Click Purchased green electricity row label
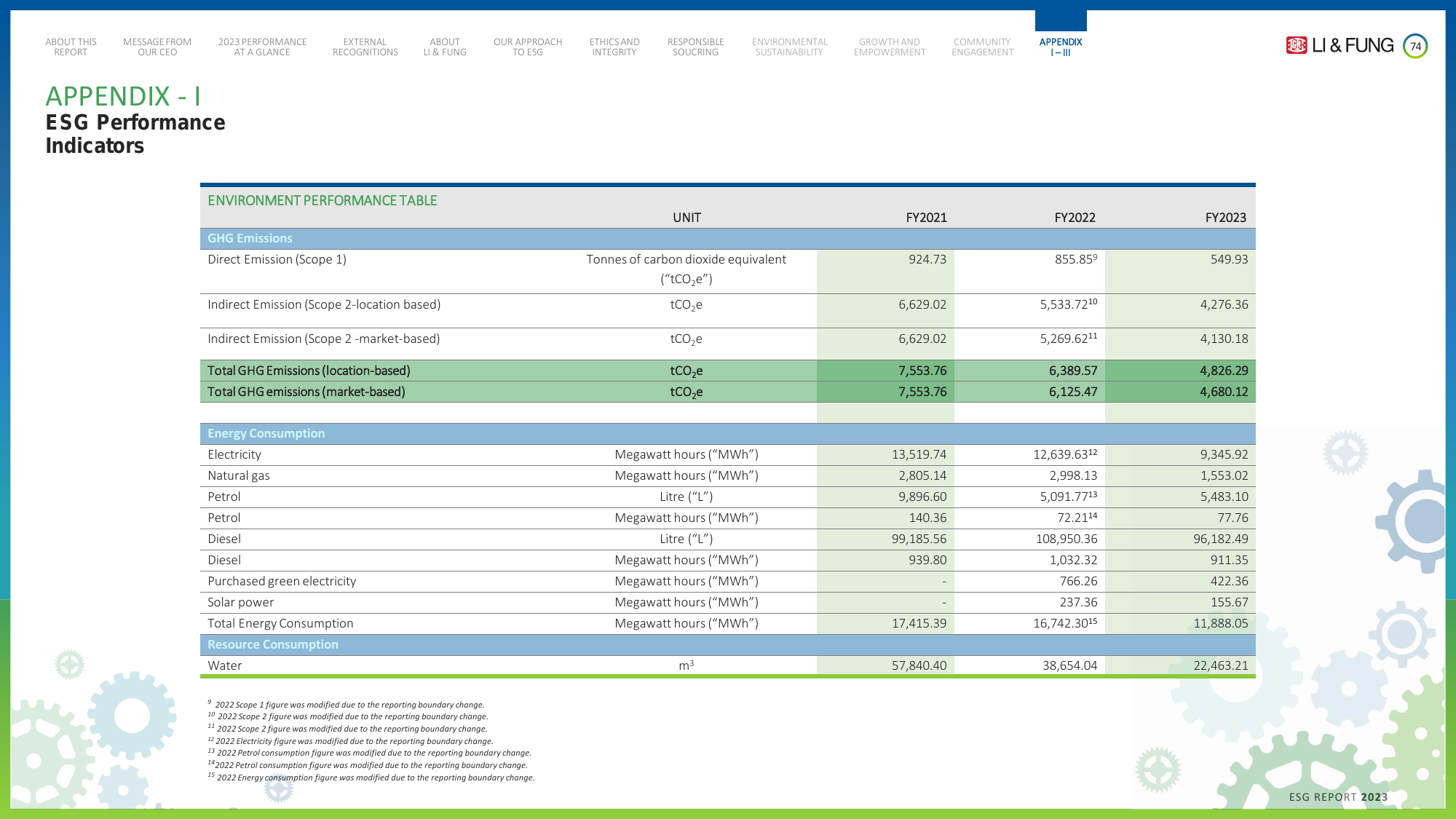 [x=282, y=581]
